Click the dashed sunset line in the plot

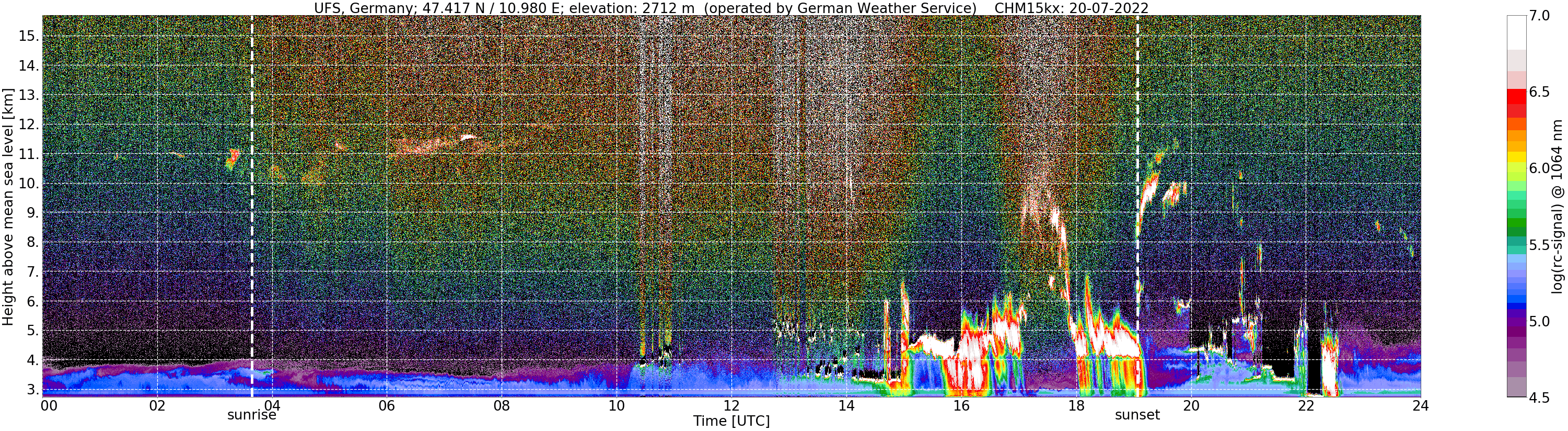[1137, 206]
